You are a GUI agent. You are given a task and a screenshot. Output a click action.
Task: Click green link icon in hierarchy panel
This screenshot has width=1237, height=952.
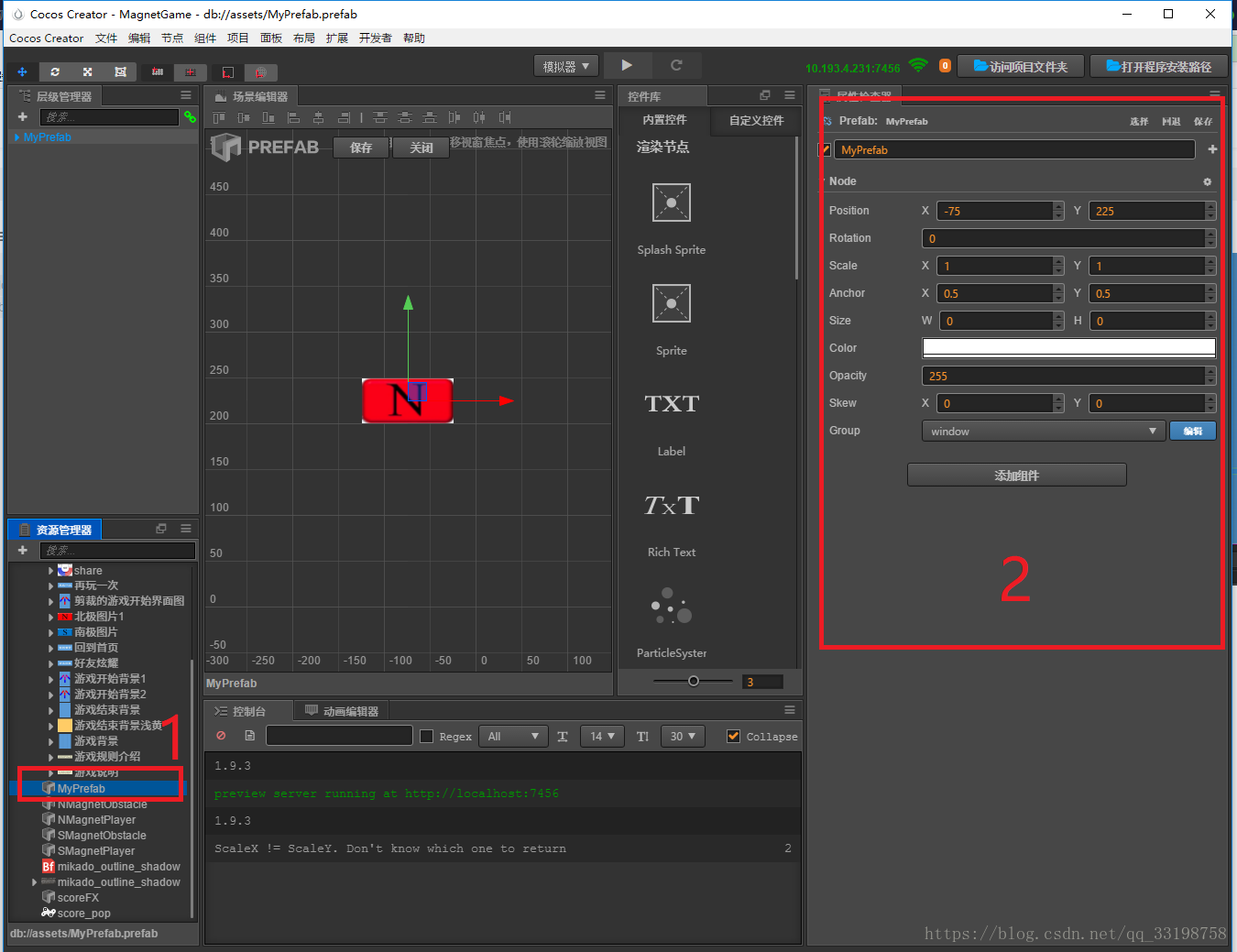190,116
